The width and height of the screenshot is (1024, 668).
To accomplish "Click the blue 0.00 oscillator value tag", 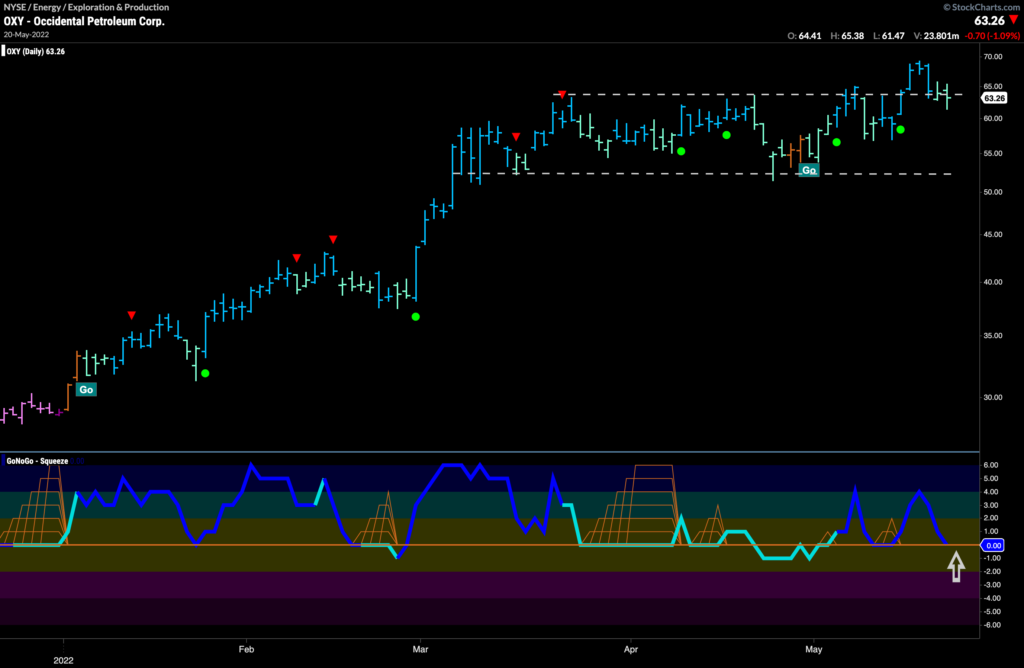I will coord(993,545).
